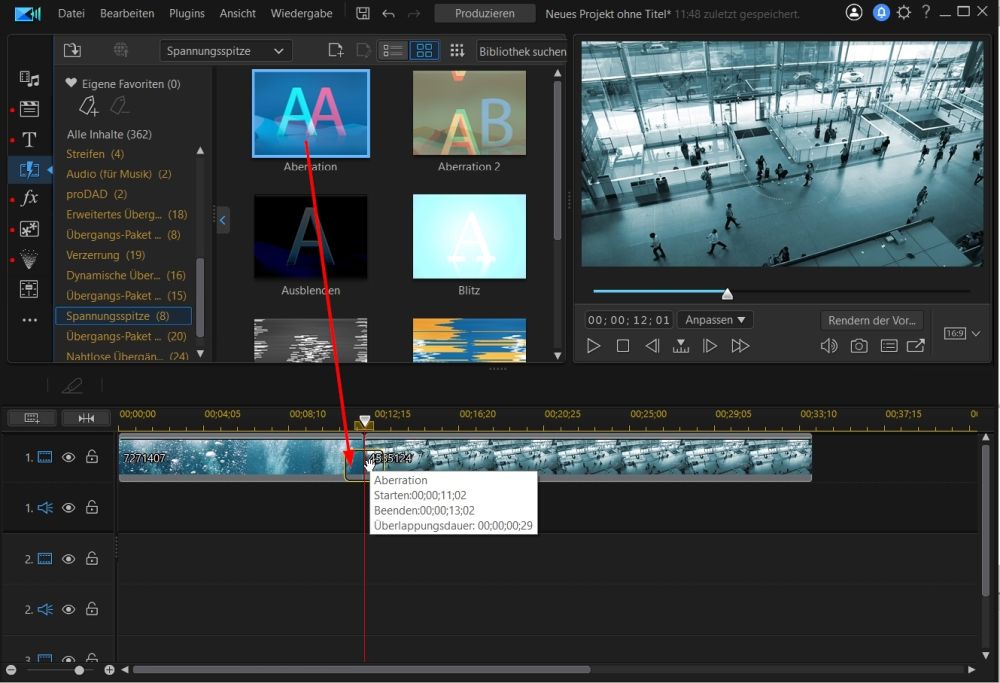Lock audio track 2
Image resolution: width=1000 pixels, height=683 pixels.
92,608
